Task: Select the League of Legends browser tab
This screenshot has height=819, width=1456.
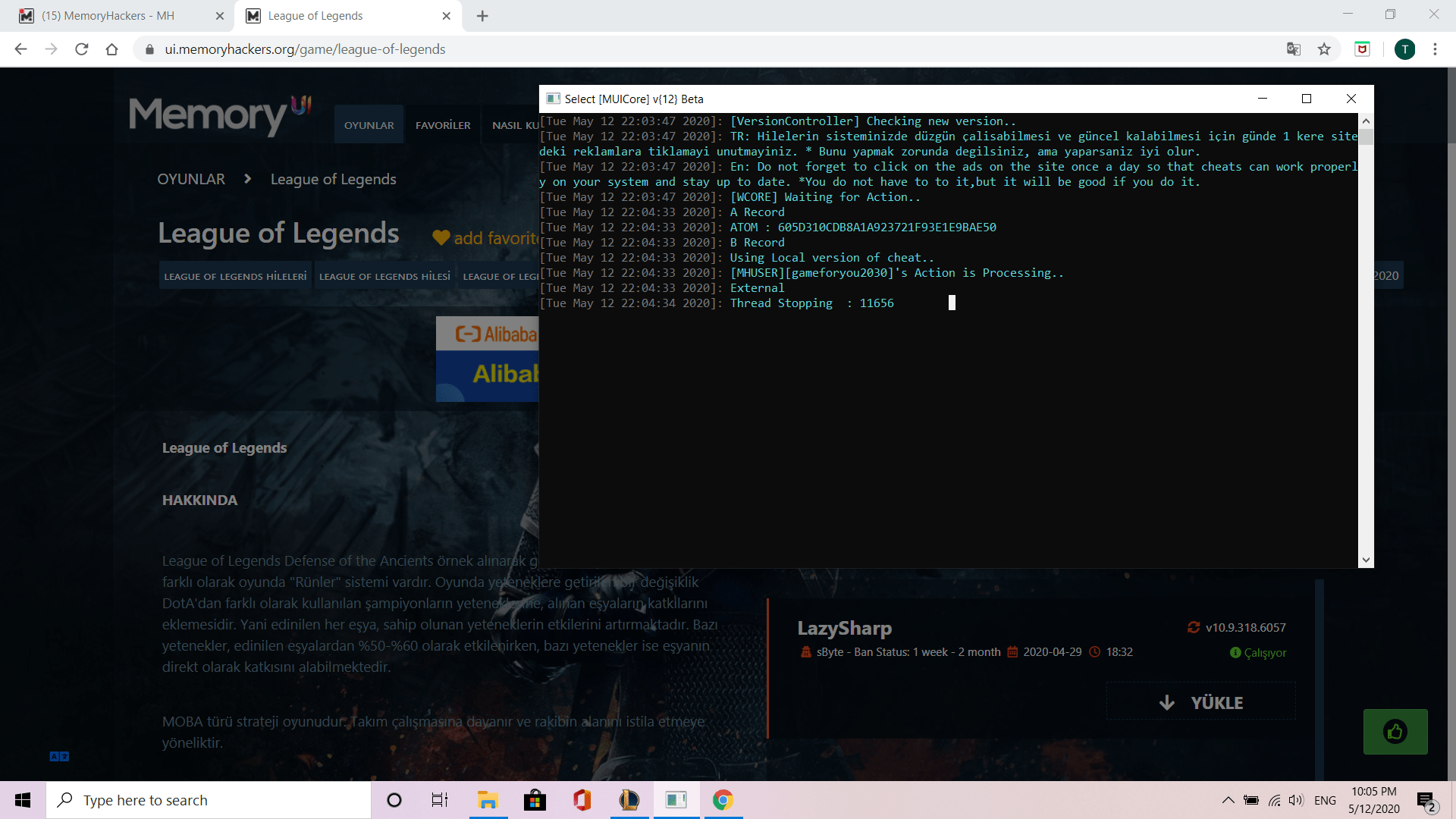Action: coord(315,16)
